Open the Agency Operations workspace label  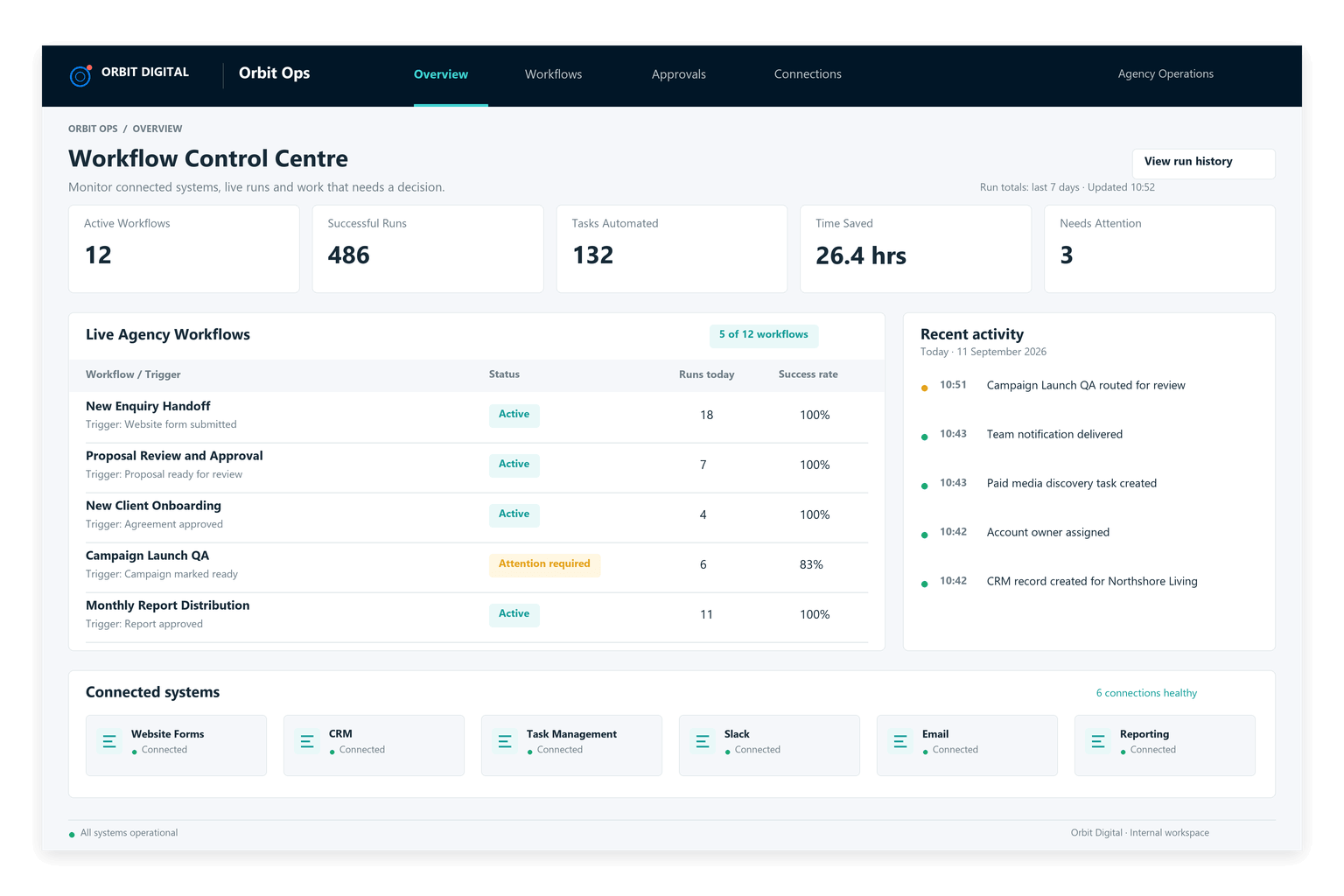coord(1165,74)
